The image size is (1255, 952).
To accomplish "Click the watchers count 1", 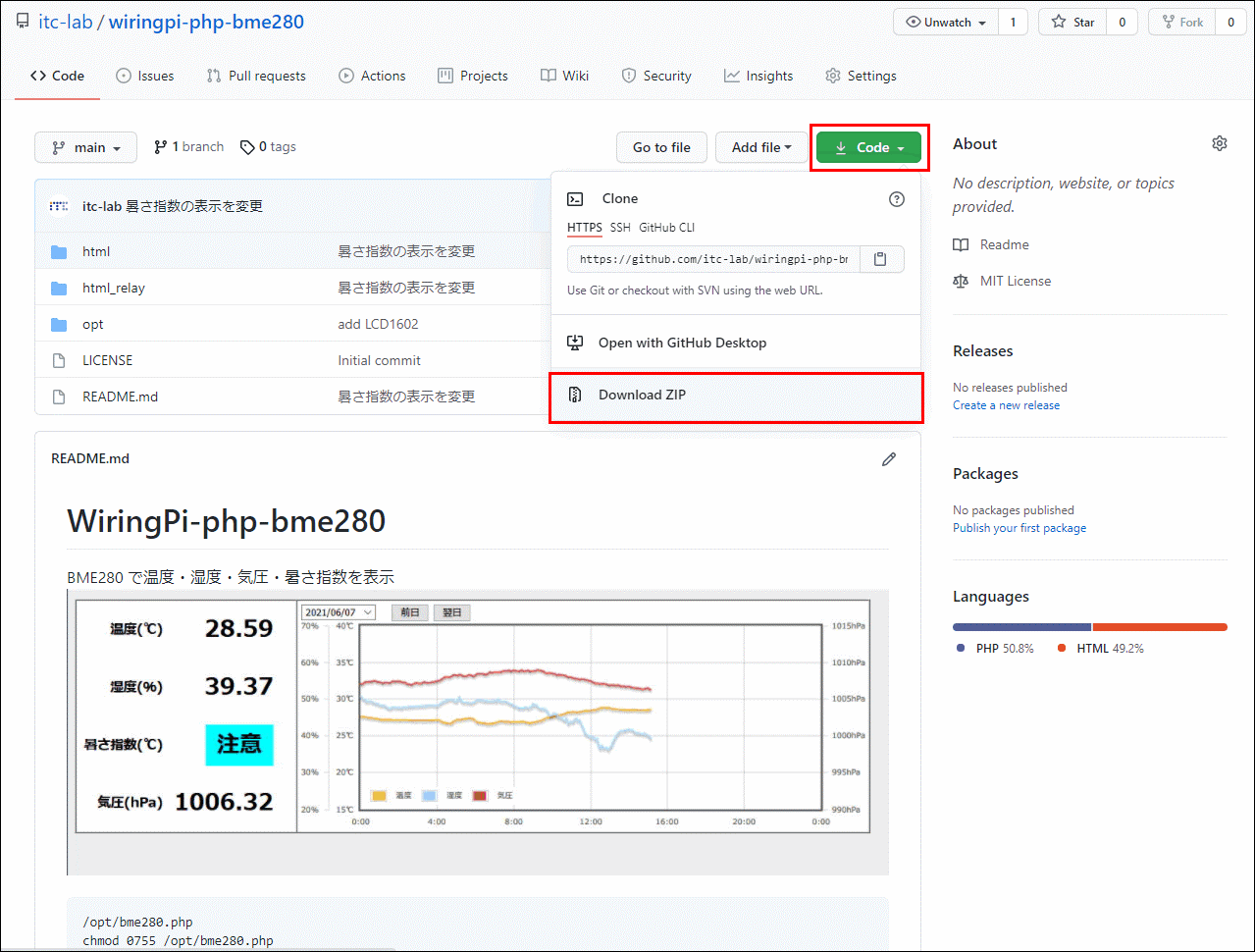I will click(1013, 22).
